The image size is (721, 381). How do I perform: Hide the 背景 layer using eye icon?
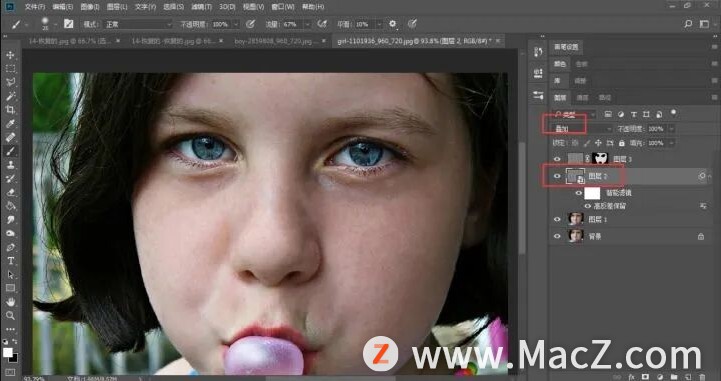pyautogui.click(x=557, y=236)
